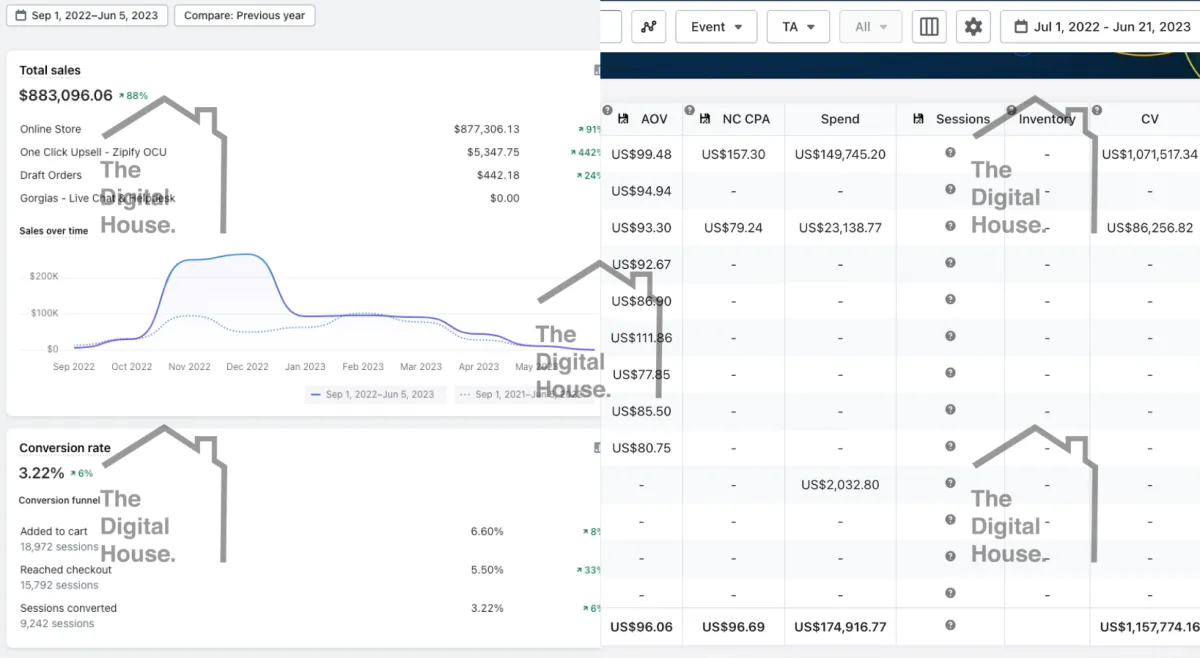Open Compare: Previous year selector
Screen dimensions: 1200x658
point(244,16)
